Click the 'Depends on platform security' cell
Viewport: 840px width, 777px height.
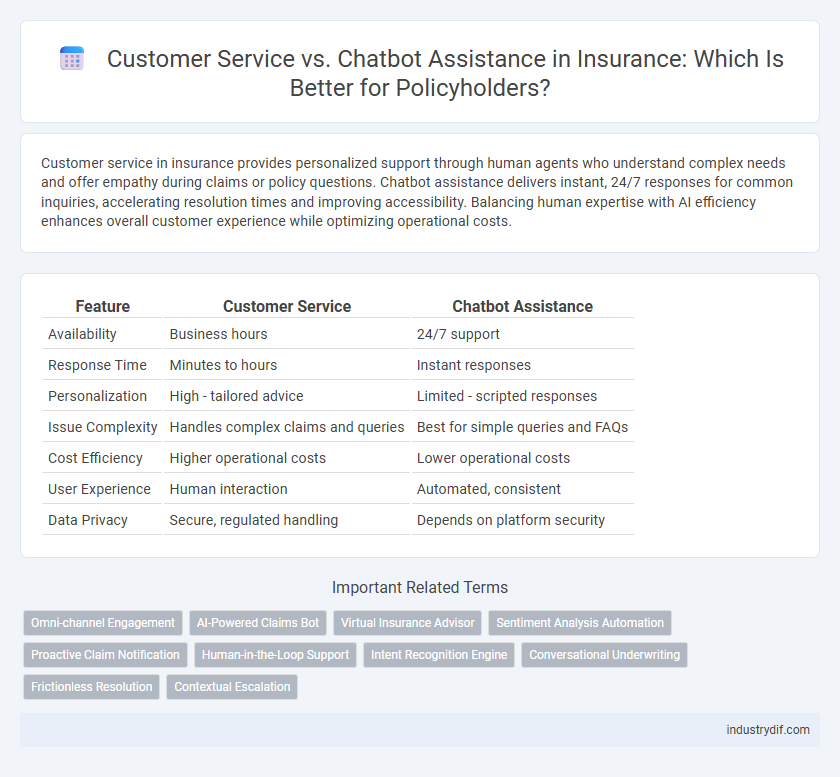point(522,520)
